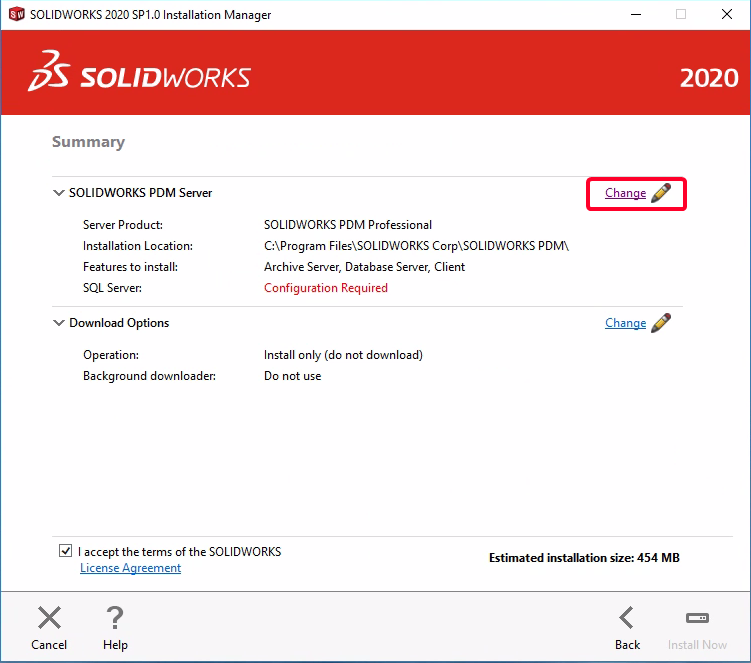Click Install only (do not download) value

(343, 355)
